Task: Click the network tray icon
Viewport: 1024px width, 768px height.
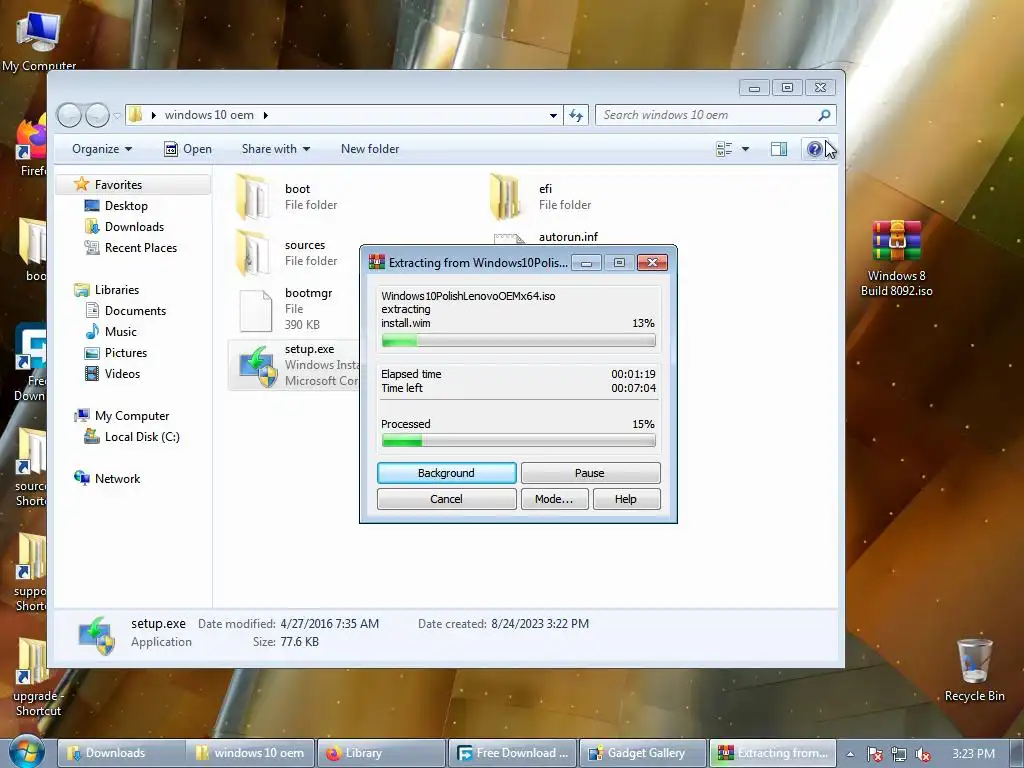Action: (899, 754)
